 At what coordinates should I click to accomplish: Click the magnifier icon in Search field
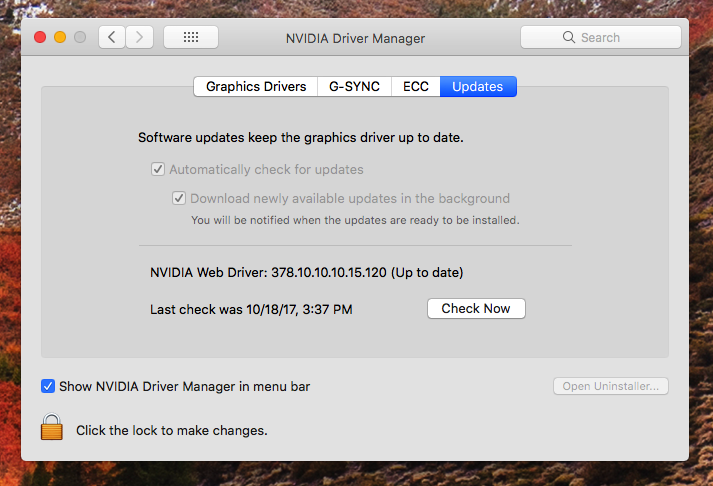pos(568,37)
